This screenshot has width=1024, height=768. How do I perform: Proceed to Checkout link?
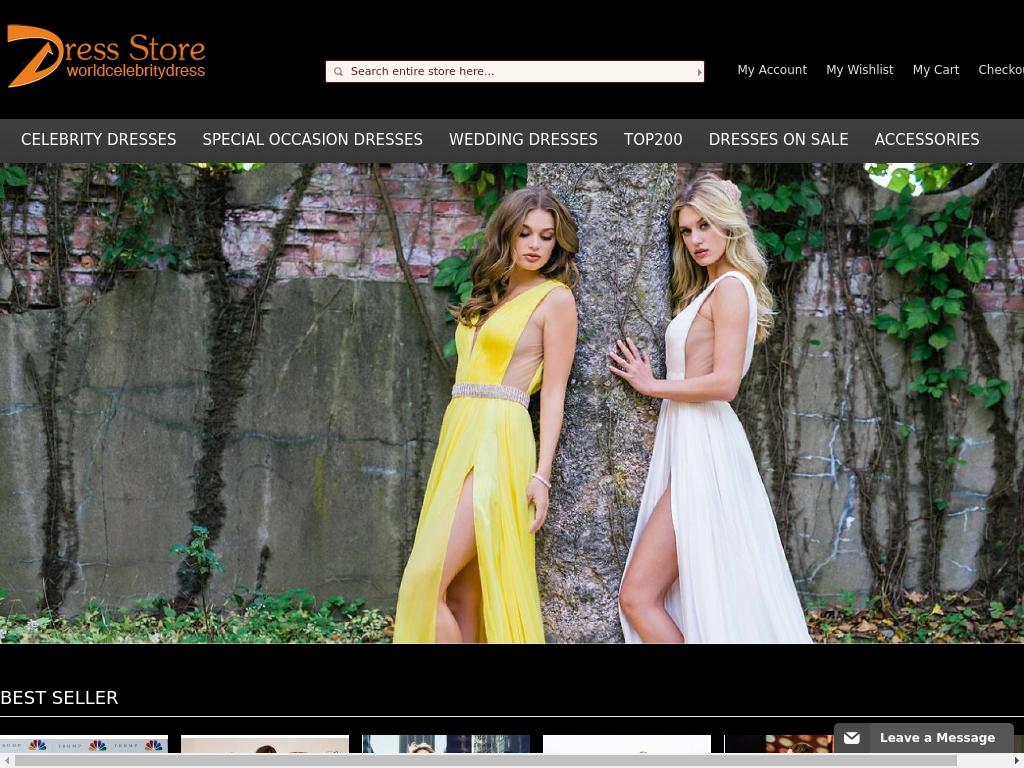pos(1000,70)
